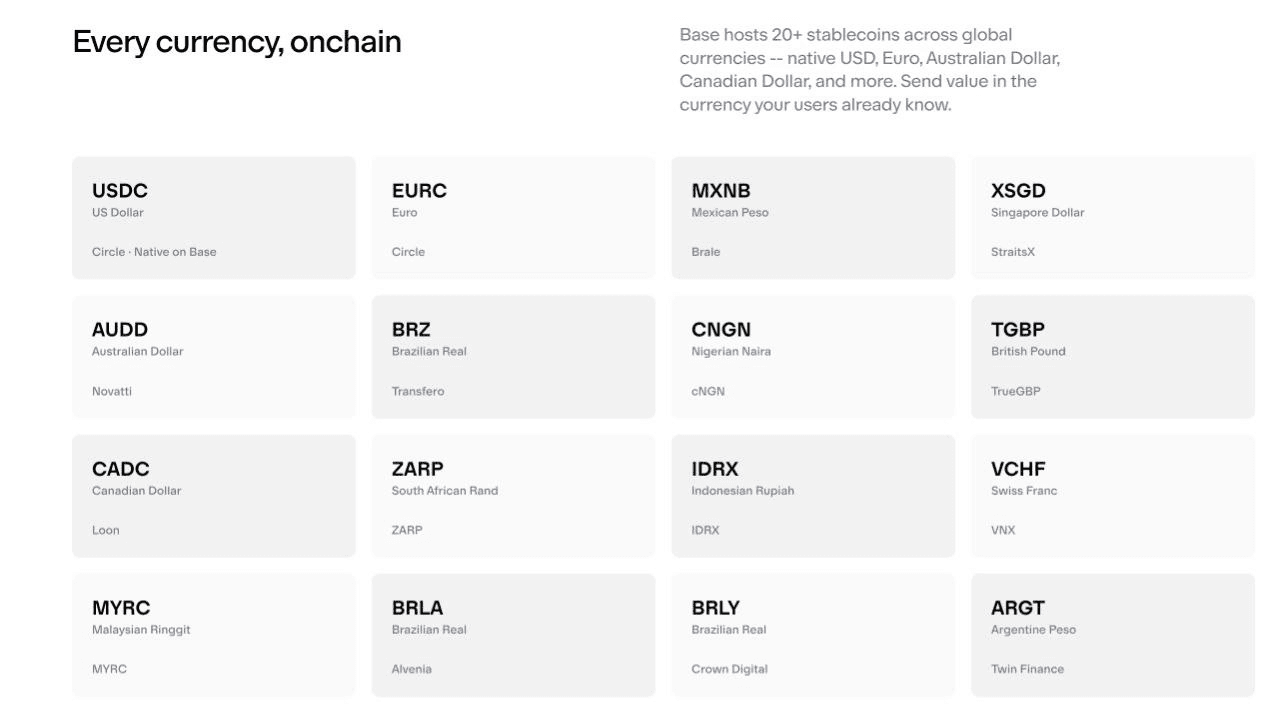Click the "Every currency, onchain" heading
The image size is (1280, 720).
(237, 42)
